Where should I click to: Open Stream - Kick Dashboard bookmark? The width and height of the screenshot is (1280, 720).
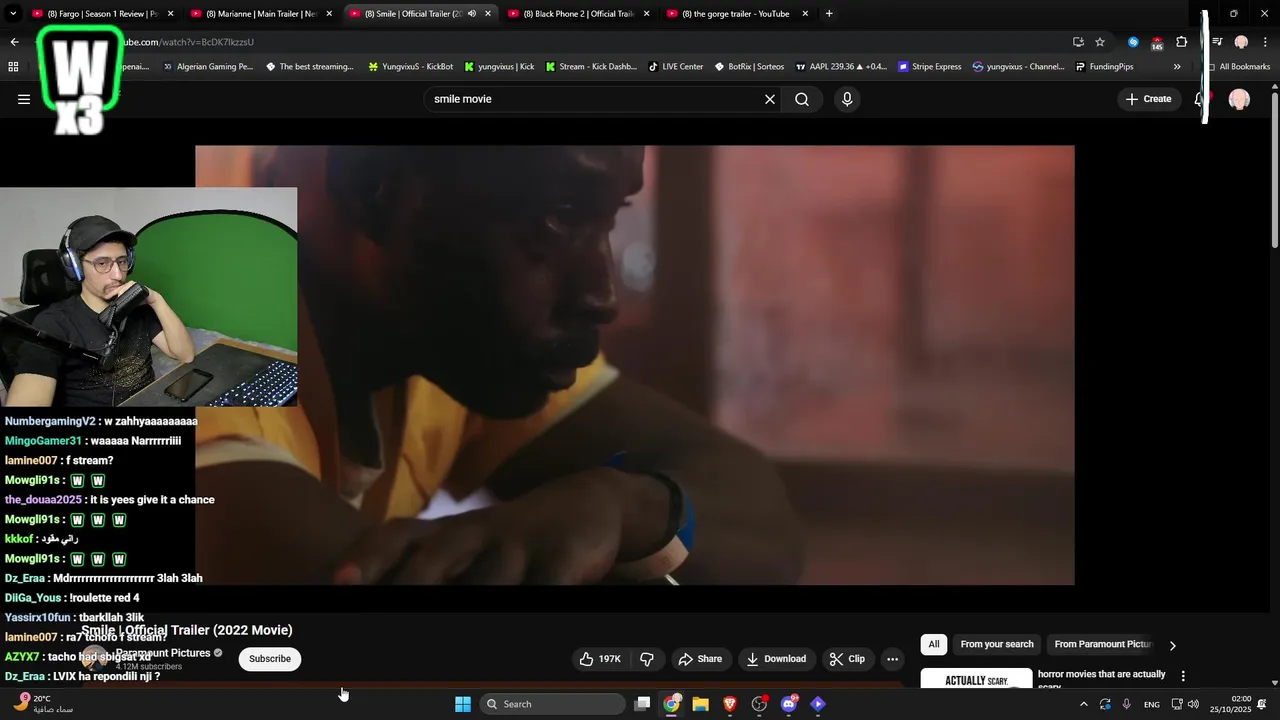click(x=591, y=67)
